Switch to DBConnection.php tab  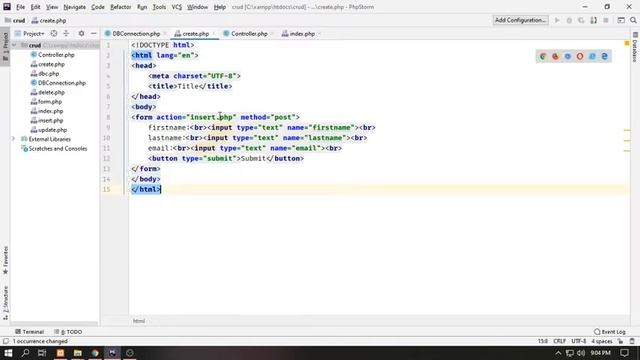tap(136, 34)
